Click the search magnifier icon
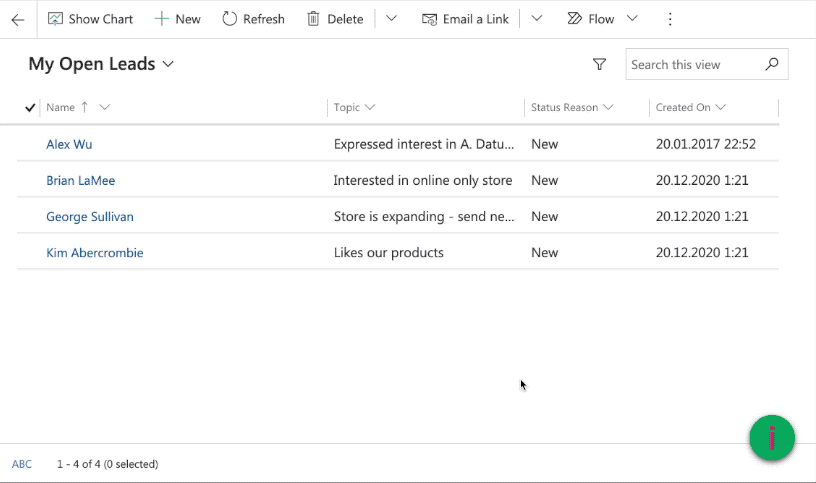The image size is (816, 483). (x=771, y=64)
